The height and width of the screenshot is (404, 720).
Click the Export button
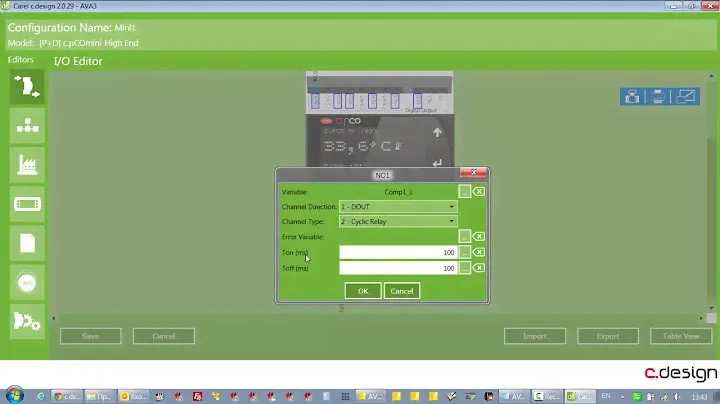point(607,336)
